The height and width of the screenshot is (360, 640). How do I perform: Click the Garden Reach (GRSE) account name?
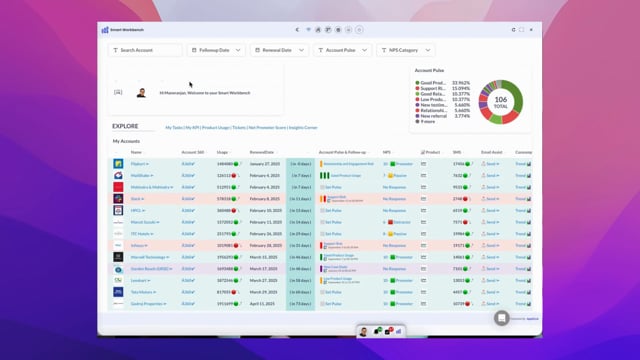point(150,269)
